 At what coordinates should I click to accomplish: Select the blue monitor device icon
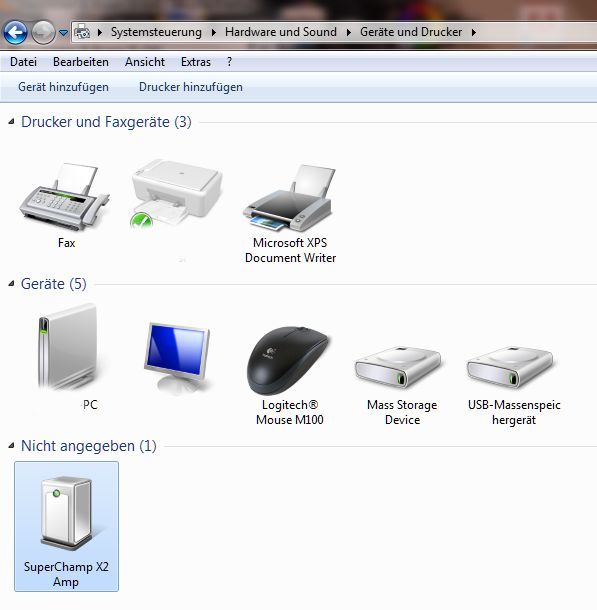click(178, 358)
